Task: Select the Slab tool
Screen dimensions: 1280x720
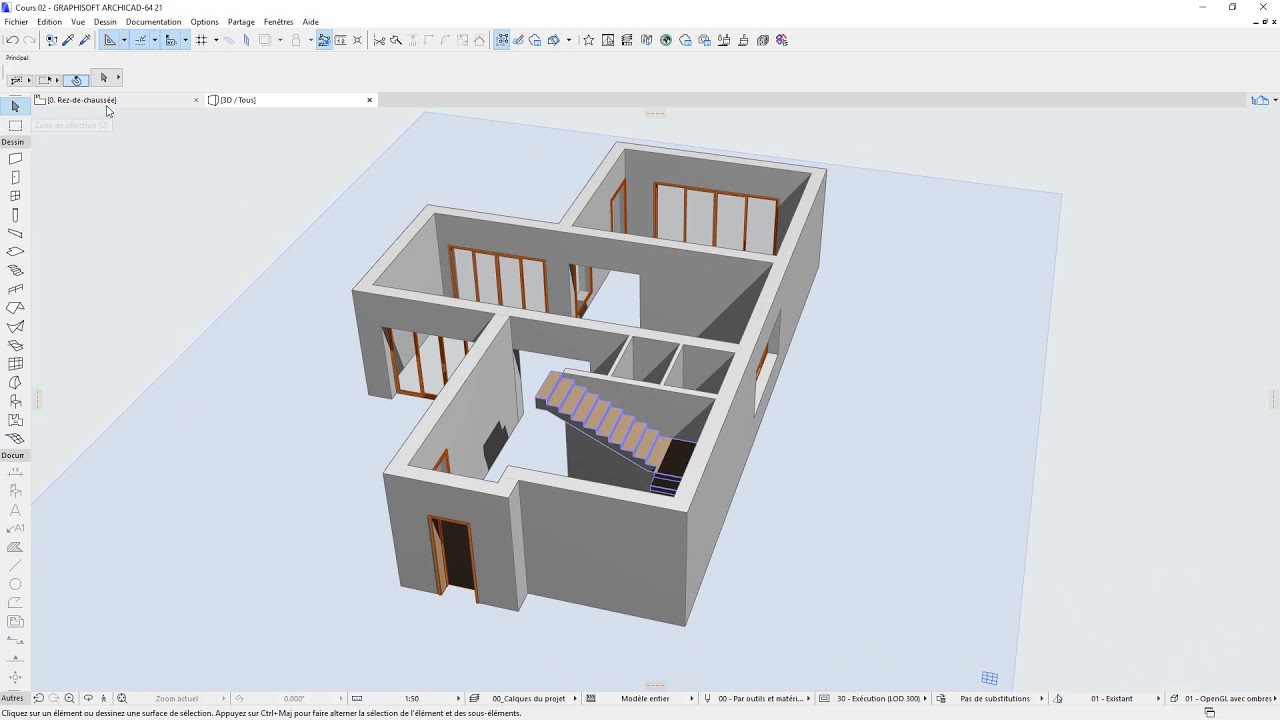Action: 15,252
